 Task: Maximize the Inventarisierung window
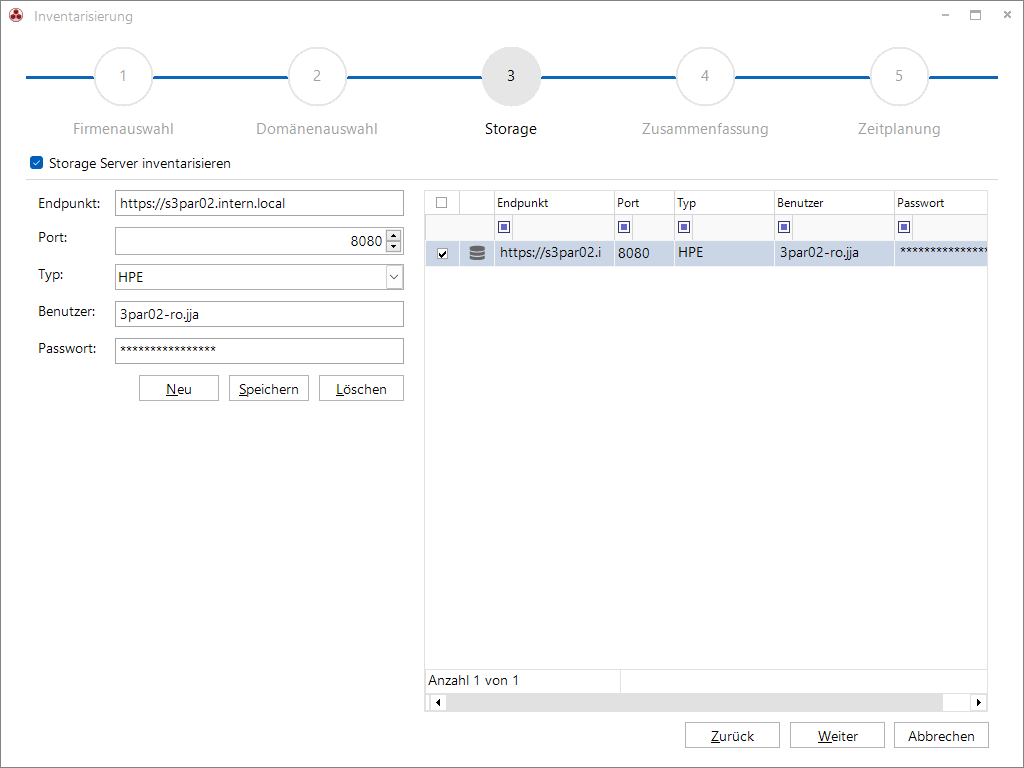coord(975,15)
